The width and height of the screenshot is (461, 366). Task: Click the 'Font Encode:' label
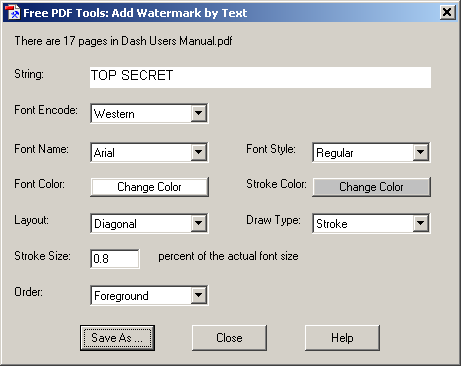[46, 110]
